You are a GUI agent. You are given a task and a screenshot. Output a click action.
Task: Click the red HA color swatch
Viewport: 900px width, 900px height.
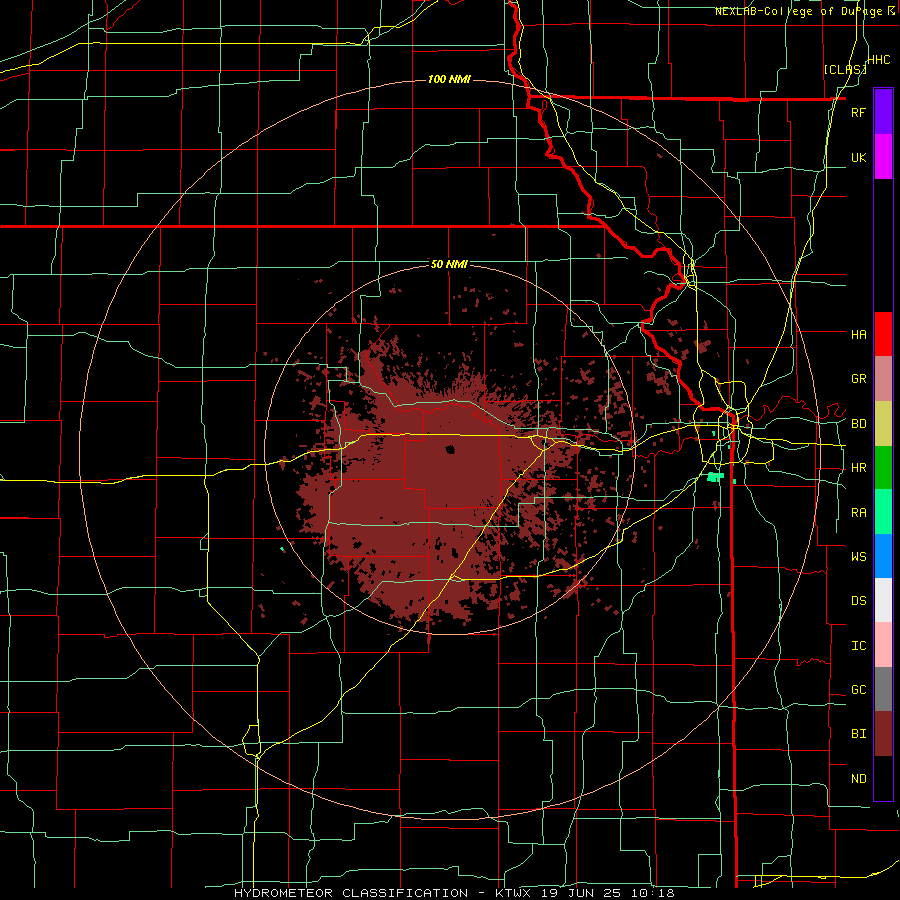(883, 334)
